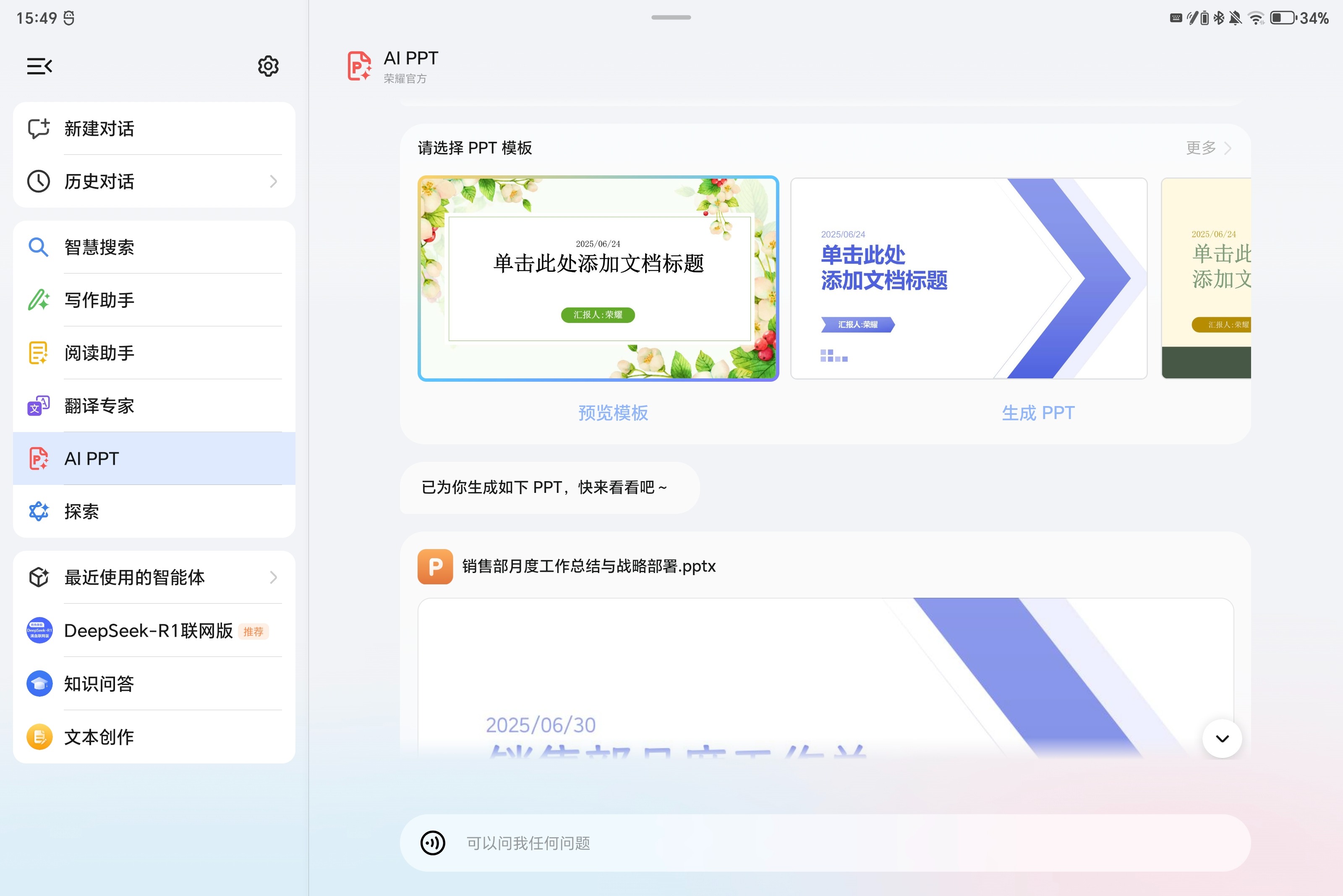This screenshot has width=1343, height=896.
Task: Collapse the sidebar with the menu icon
Action: [39, 66]
